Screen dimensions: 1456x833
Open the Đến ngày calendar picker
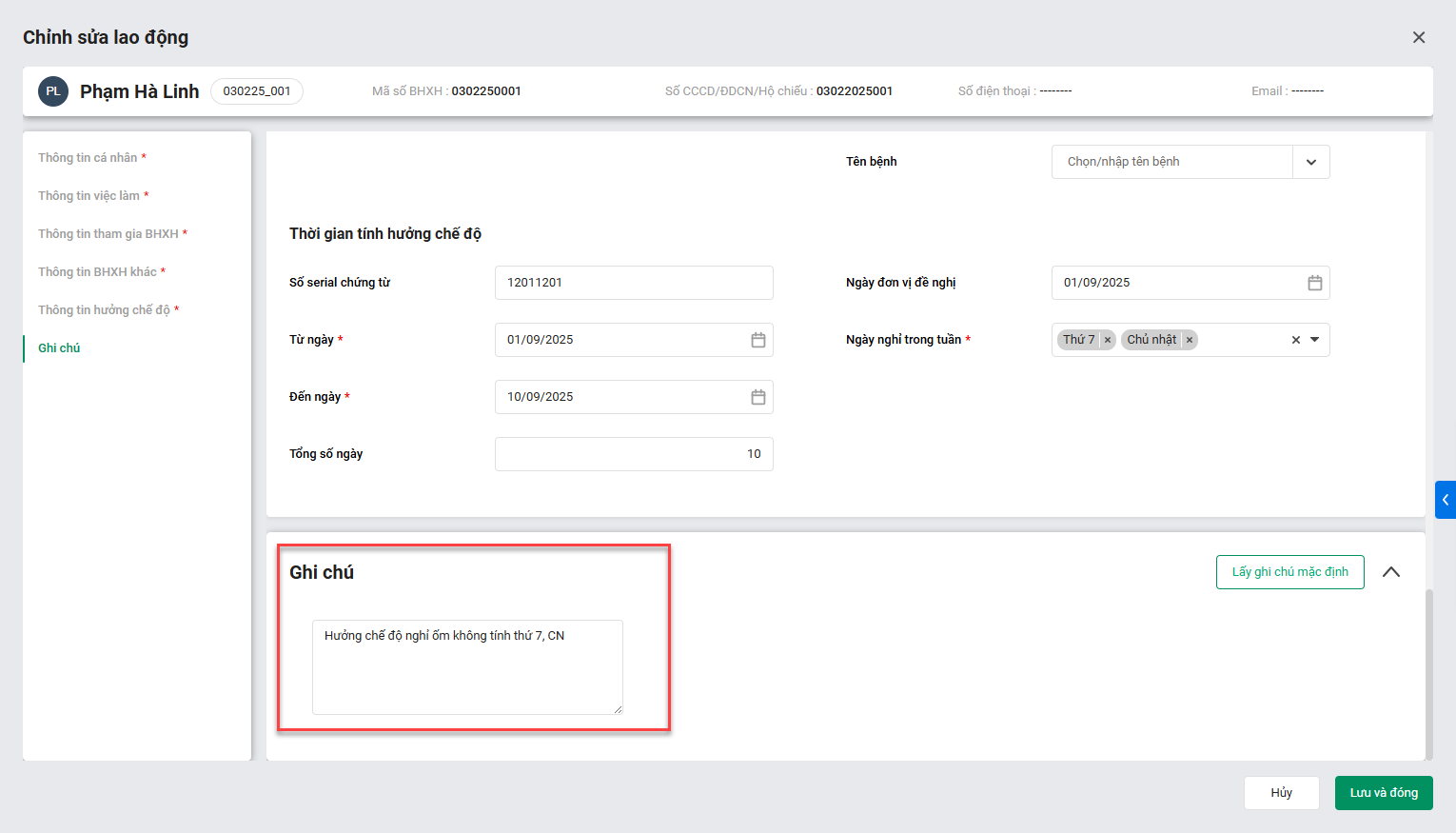click(758, 397)
